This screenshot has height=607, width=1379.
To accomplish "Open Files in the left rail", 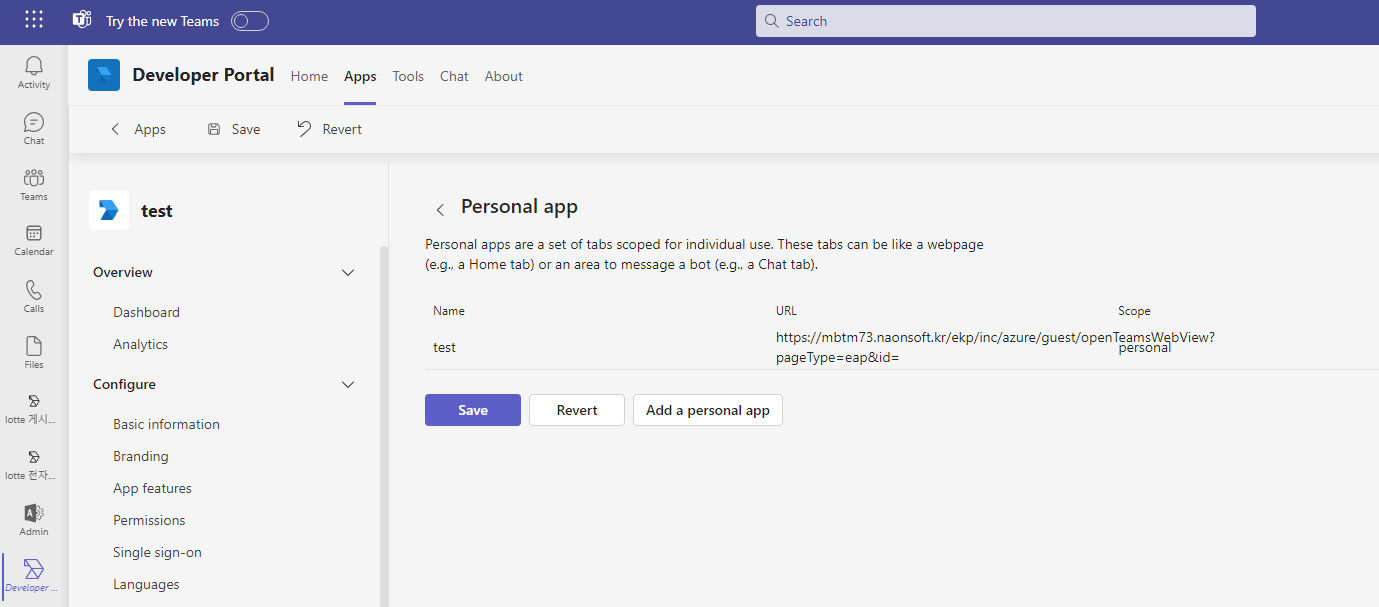I will pyautogui.click(x=34, y=353).
